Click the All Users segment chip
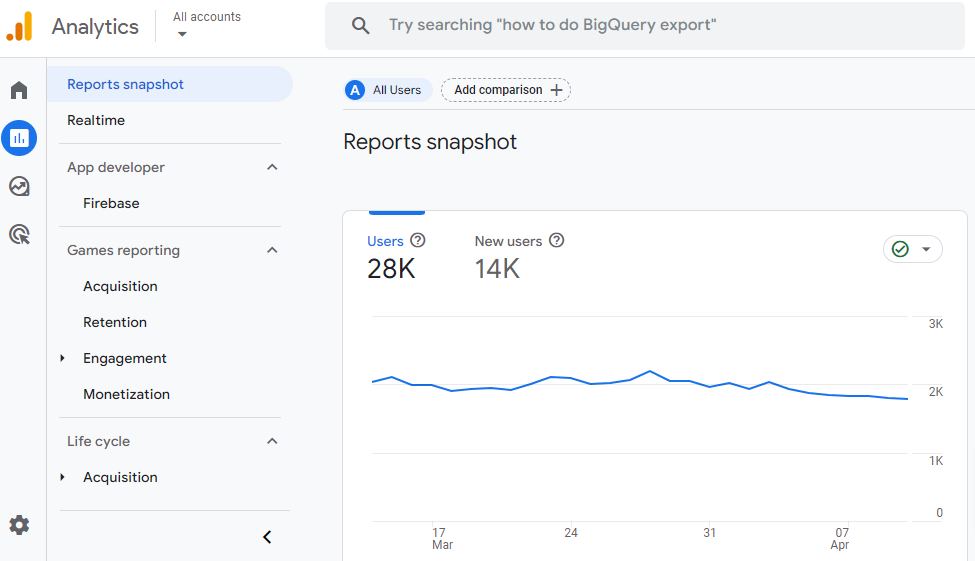975x561 pixels. [388, 90]
